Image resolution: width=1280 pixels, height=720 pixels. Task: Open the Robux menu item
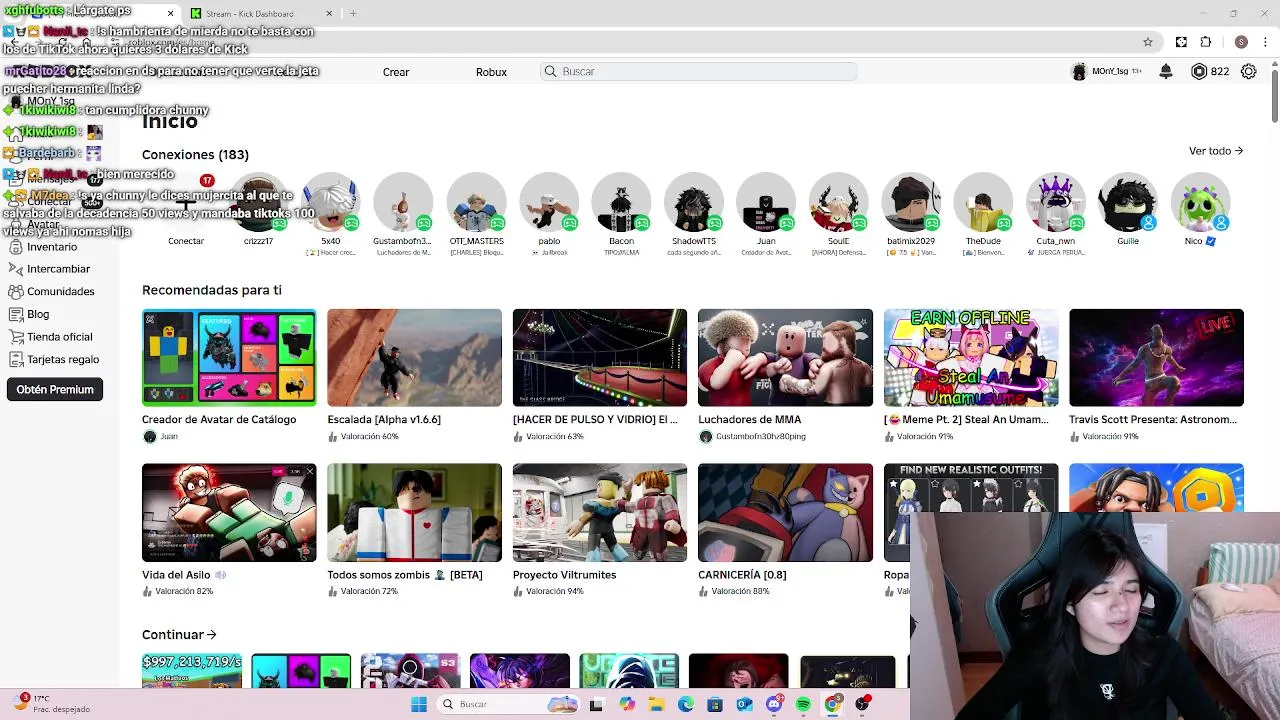click(491, 72)
